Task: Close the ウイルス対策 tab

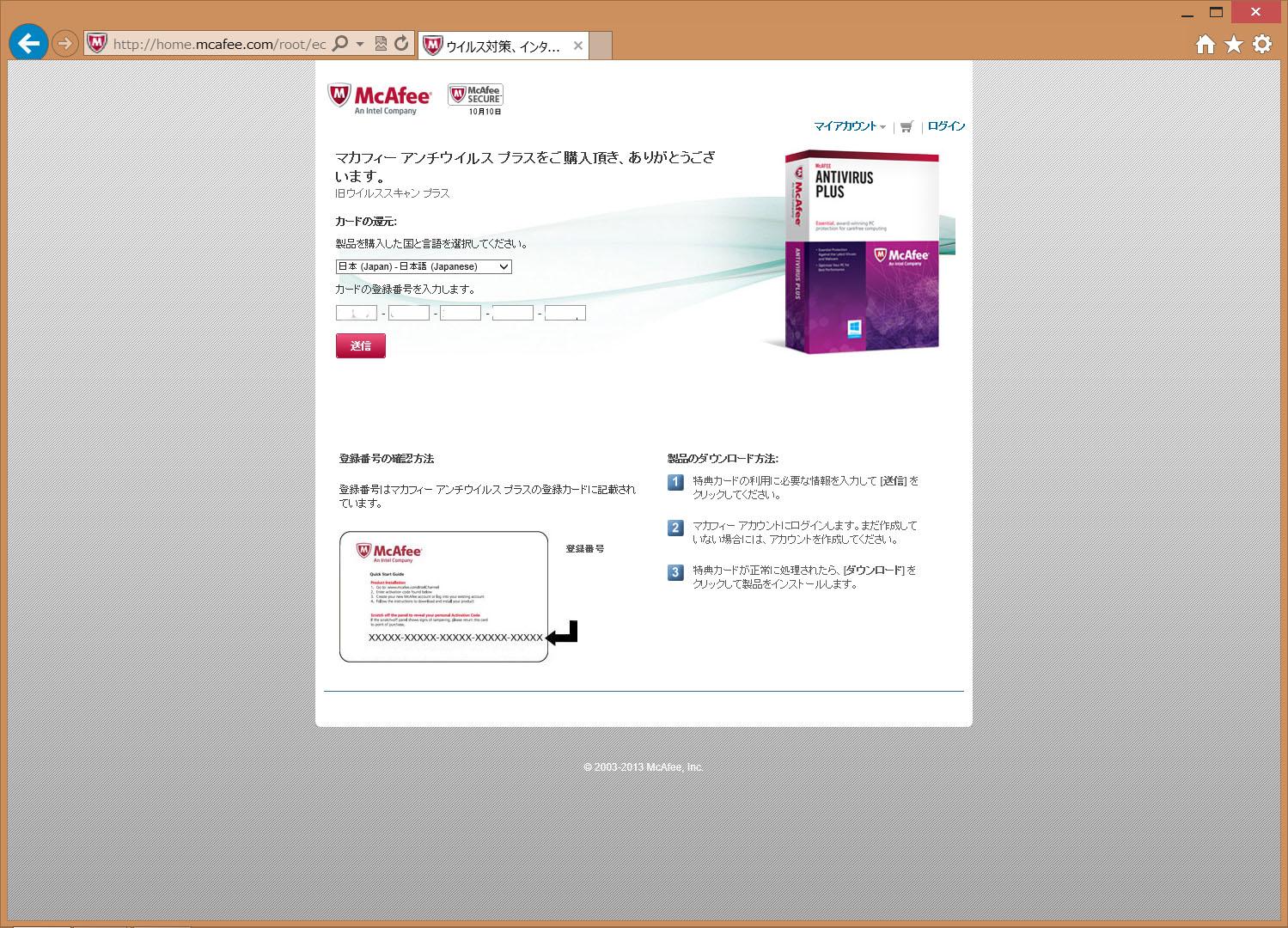Action: click(578, 46)
